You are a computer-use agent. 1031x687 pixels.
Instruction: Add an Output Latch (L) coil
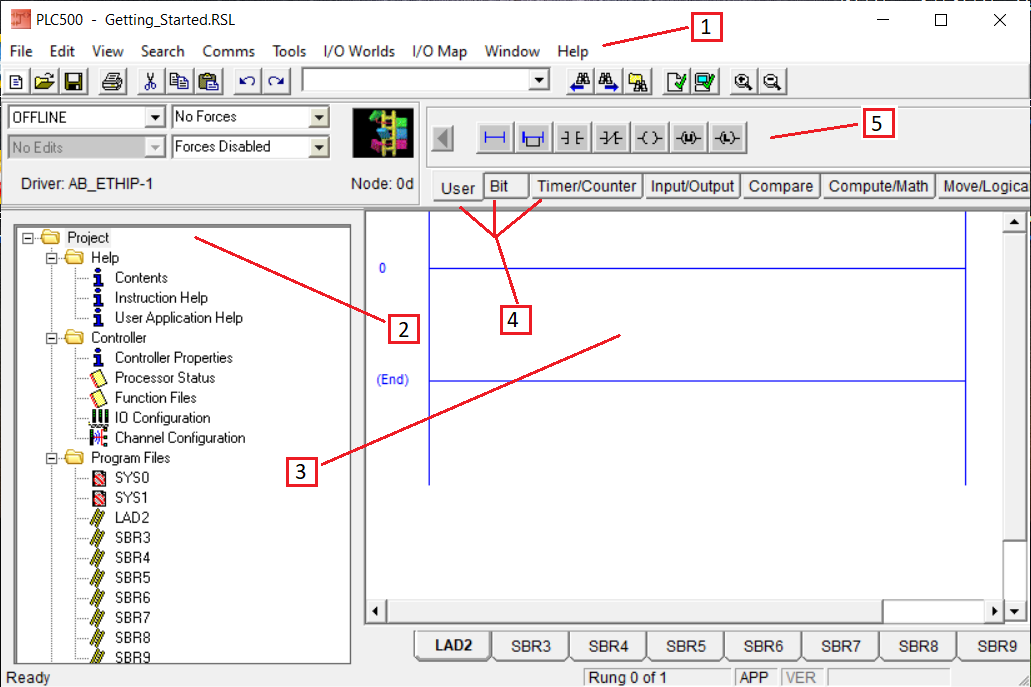click(x=727, y=138)
